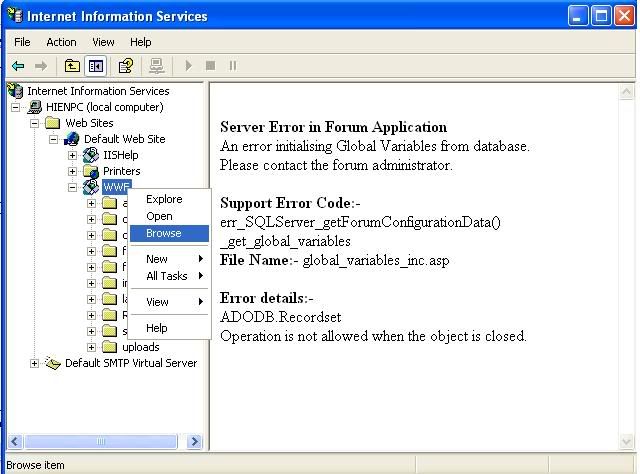Click the Properties help toolbar icon
This screenshot has width=640, height=474.
[x=125, y=66]
